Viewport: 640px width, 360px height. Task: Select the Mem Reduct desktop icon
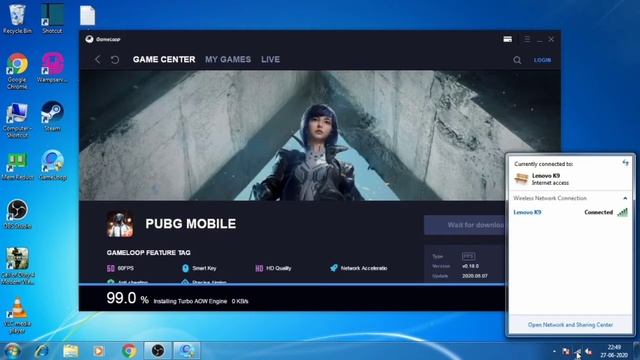click(17, 166)
